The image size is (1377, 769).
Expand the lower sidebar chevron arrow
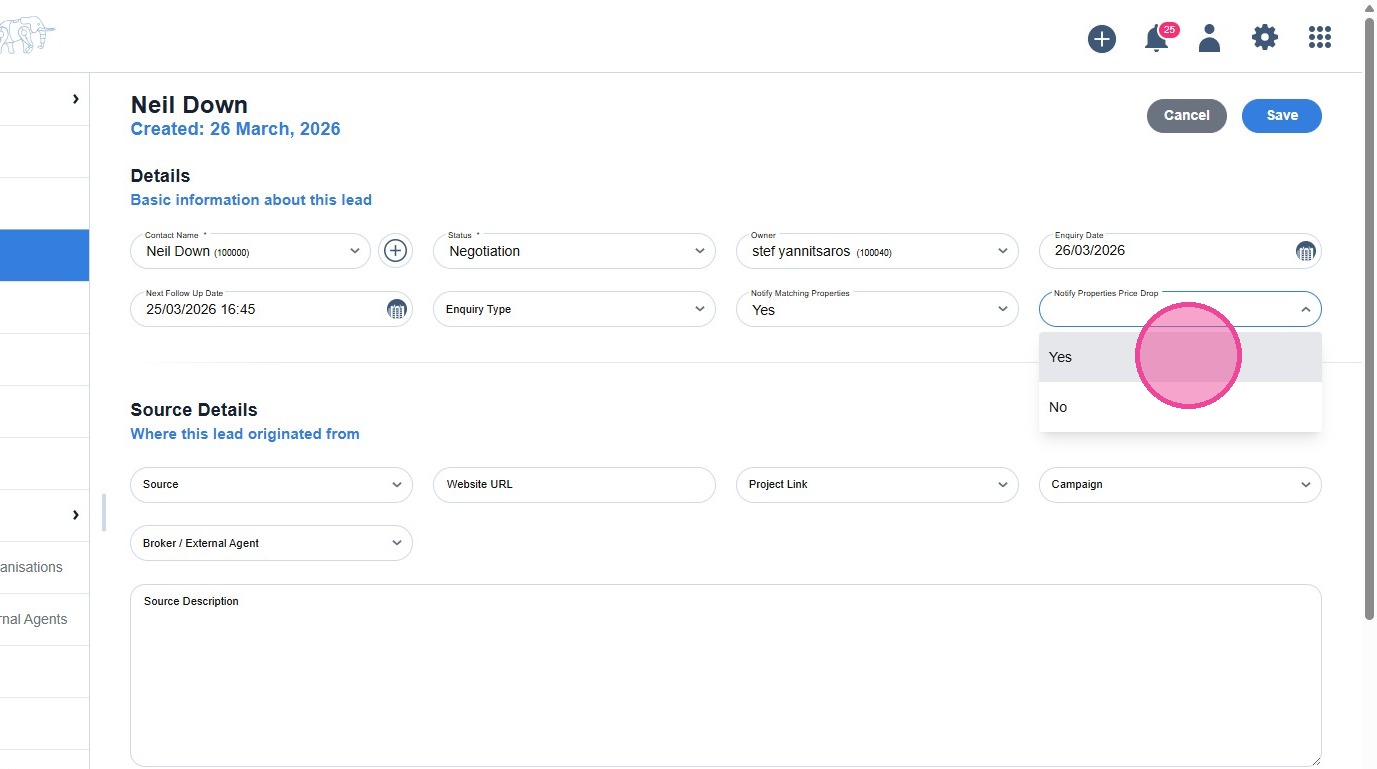click(75, 515)
